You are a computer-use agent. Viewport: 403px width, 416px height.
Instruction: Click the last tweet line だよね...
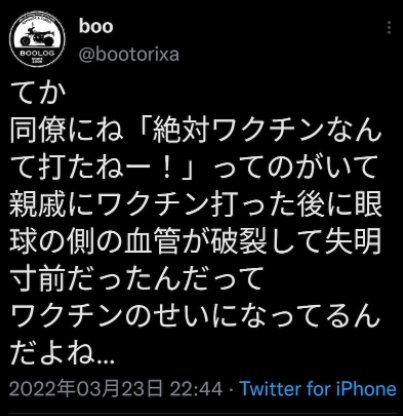[x=62, y=352]
